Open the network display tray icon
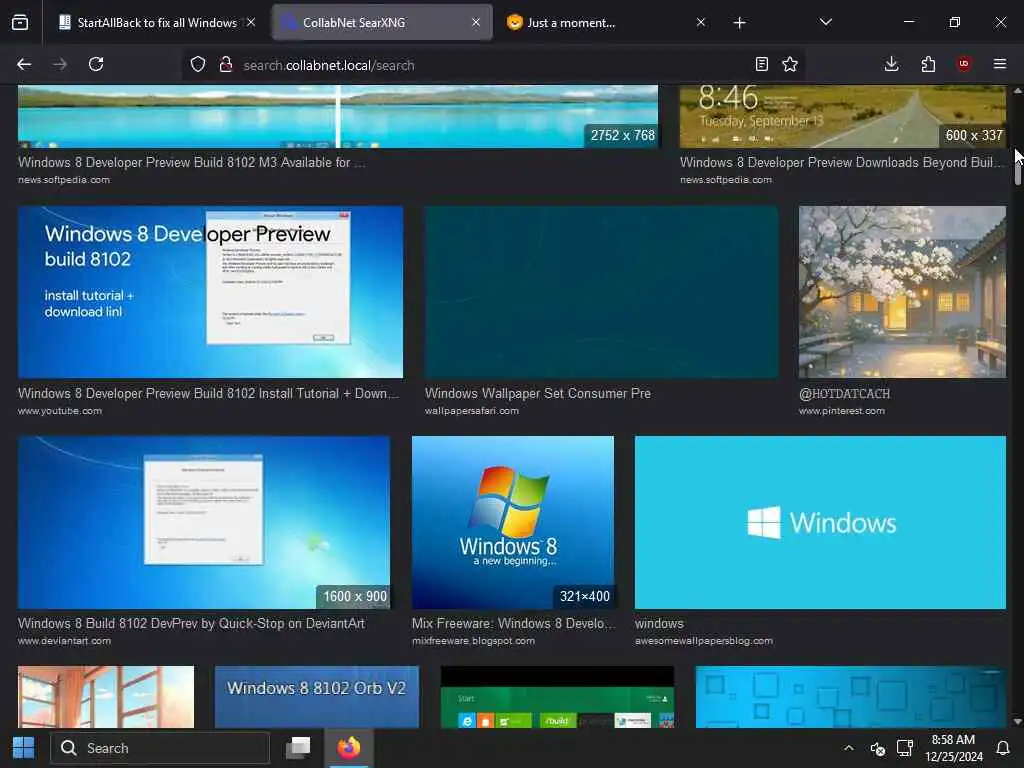The image size is (1024, 768). tap(904, 748)
